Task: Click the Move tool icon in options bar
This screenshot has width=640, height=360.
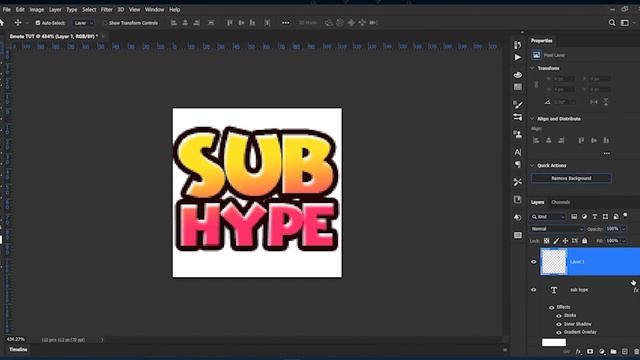Action: [x=18, y=23]
